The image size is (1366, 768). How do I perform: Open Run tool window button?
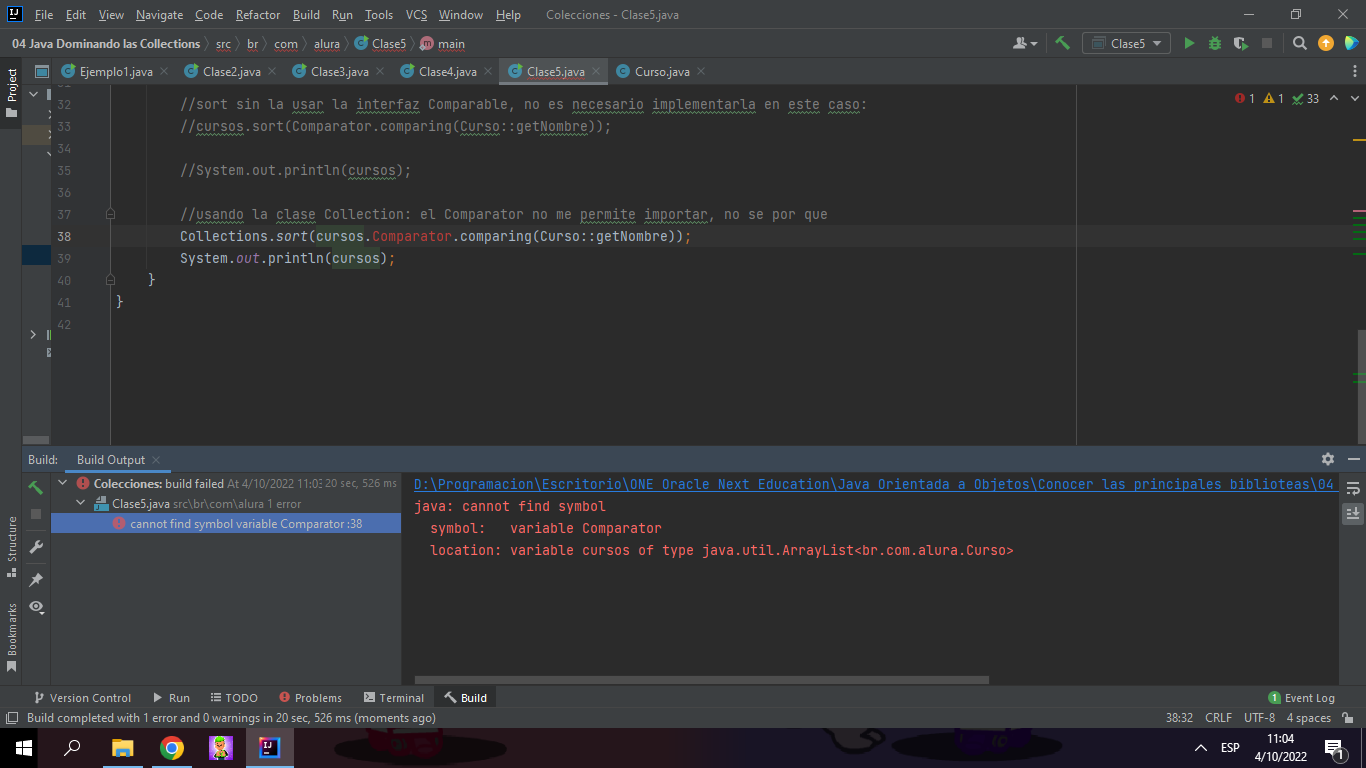coord(171,698)
